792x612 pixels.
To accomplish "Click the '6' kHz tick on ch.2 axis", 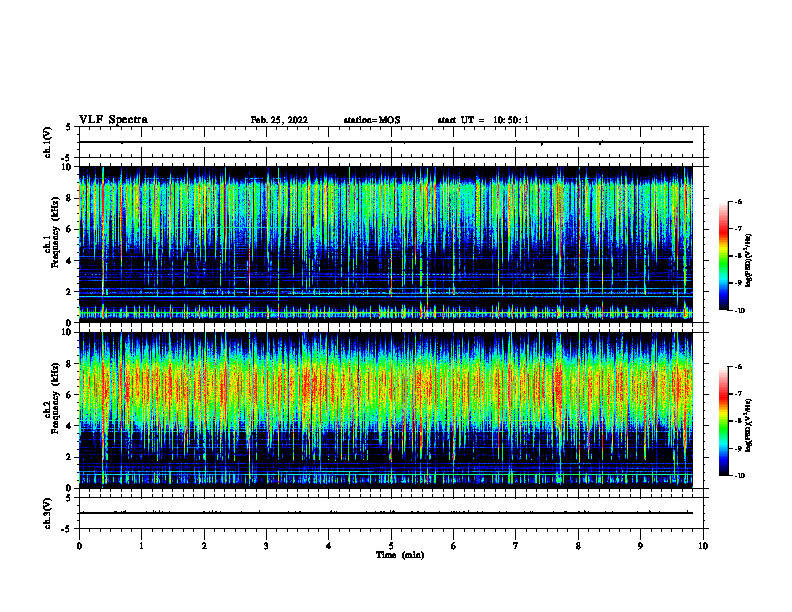I will coord(69,395).
